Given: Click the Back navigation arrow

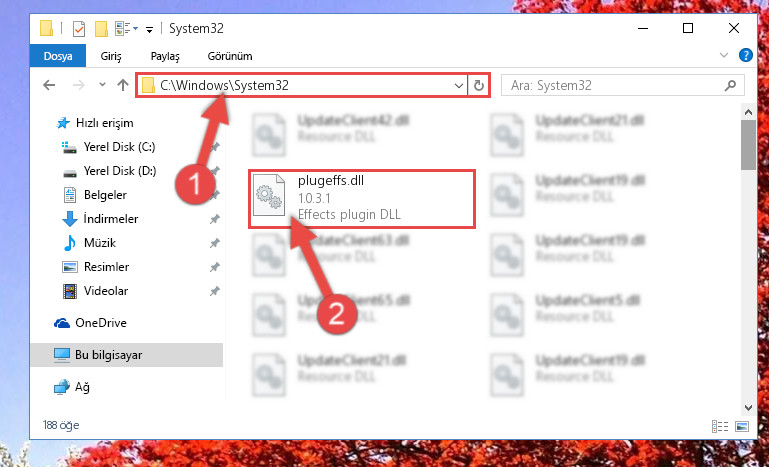Looking at the screenshot, I should [49, 85].
